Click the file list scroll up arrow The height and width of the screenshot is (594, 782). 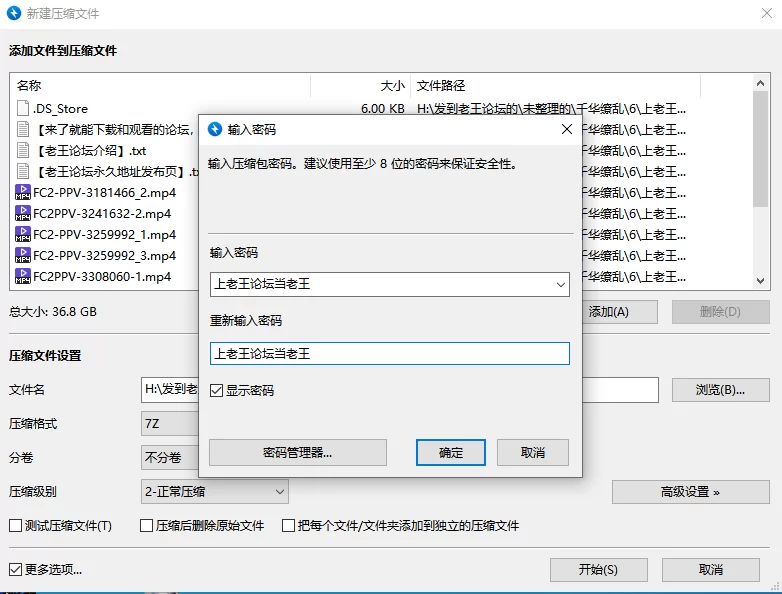760,83
